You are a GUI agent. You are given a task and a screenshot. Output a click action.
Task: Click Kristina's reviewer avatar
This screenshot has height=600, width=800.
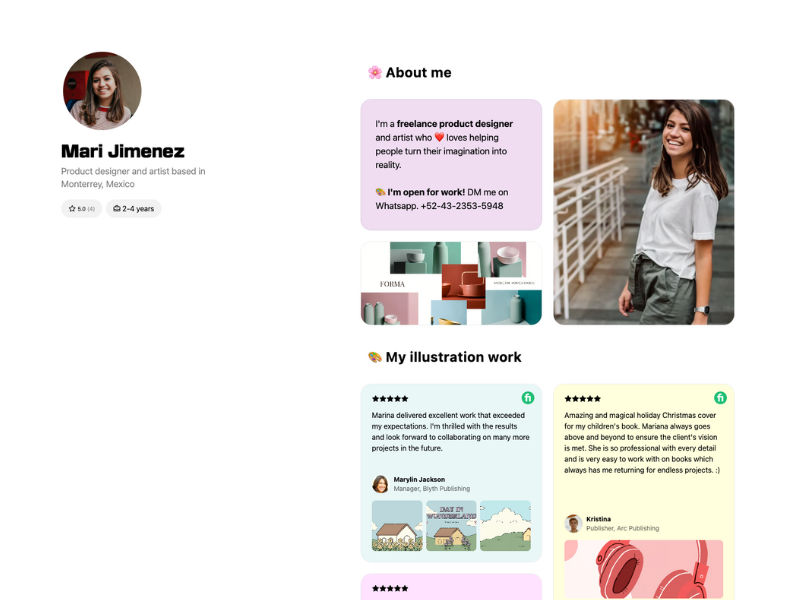(x=573, y=523)
